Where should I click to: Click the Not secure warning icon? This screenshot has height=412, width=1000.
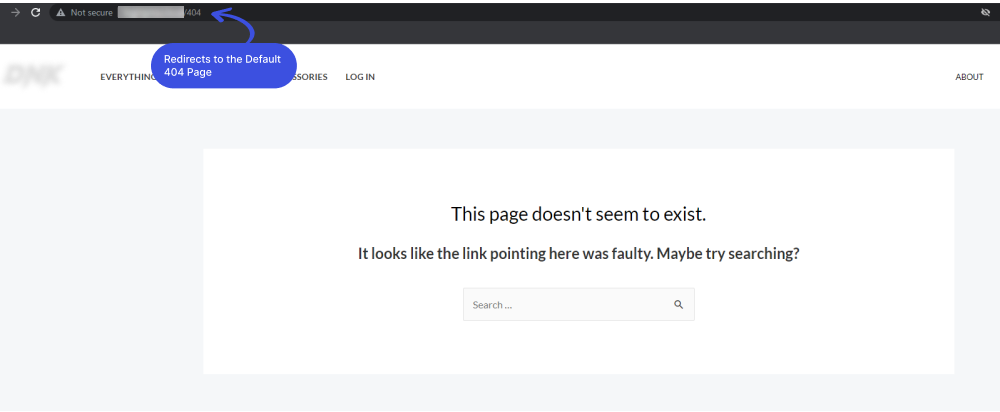tap(61, 13)
